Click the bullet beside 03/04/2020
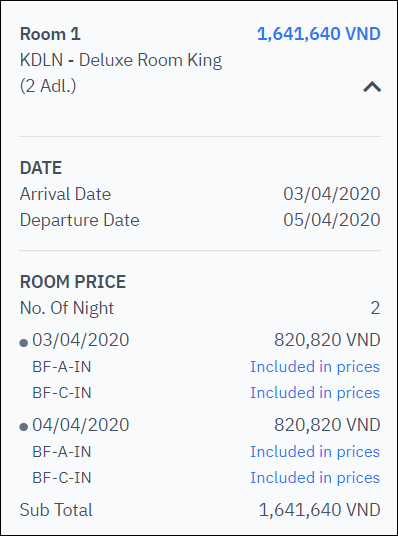Viewport: 398px width, 536px height. (24, 343)
